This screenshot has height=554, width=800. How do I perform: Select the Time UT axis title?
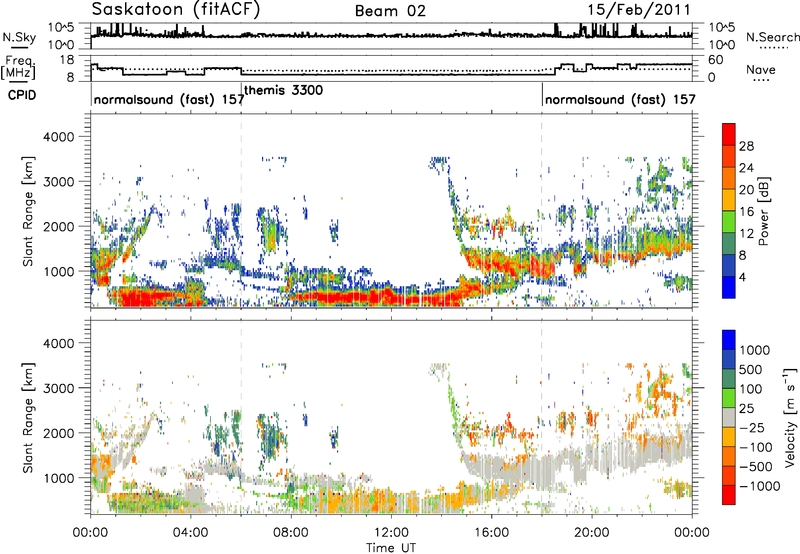(x=391, y=548)
